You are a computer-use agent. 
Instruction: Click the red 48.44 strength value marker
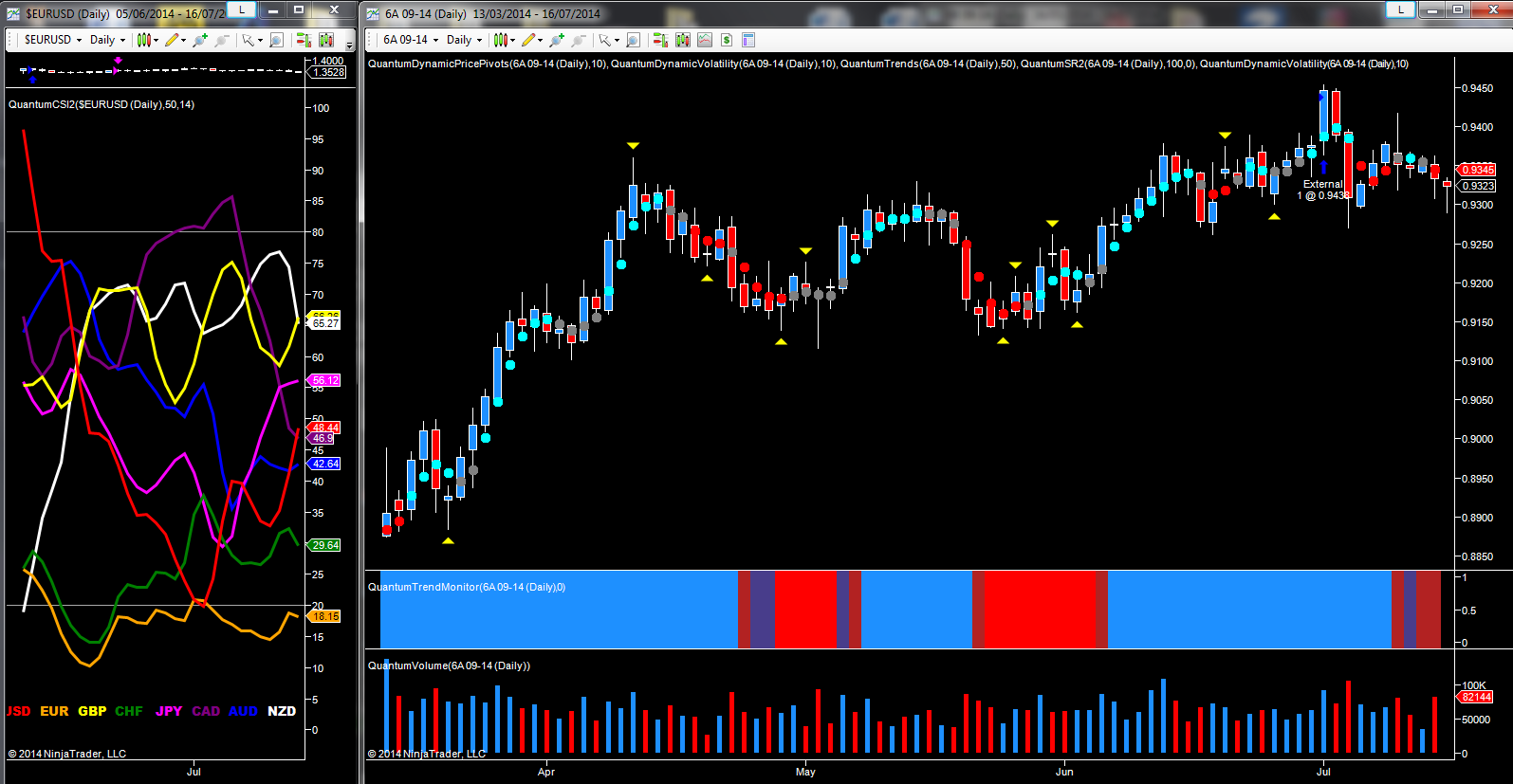(x=324, y=428)
